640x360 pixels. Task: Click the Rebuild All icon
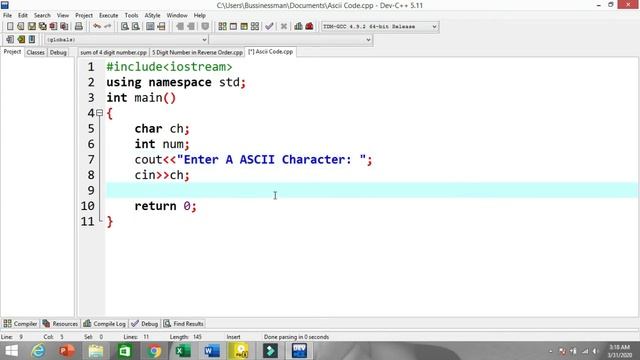coord(255,27)
